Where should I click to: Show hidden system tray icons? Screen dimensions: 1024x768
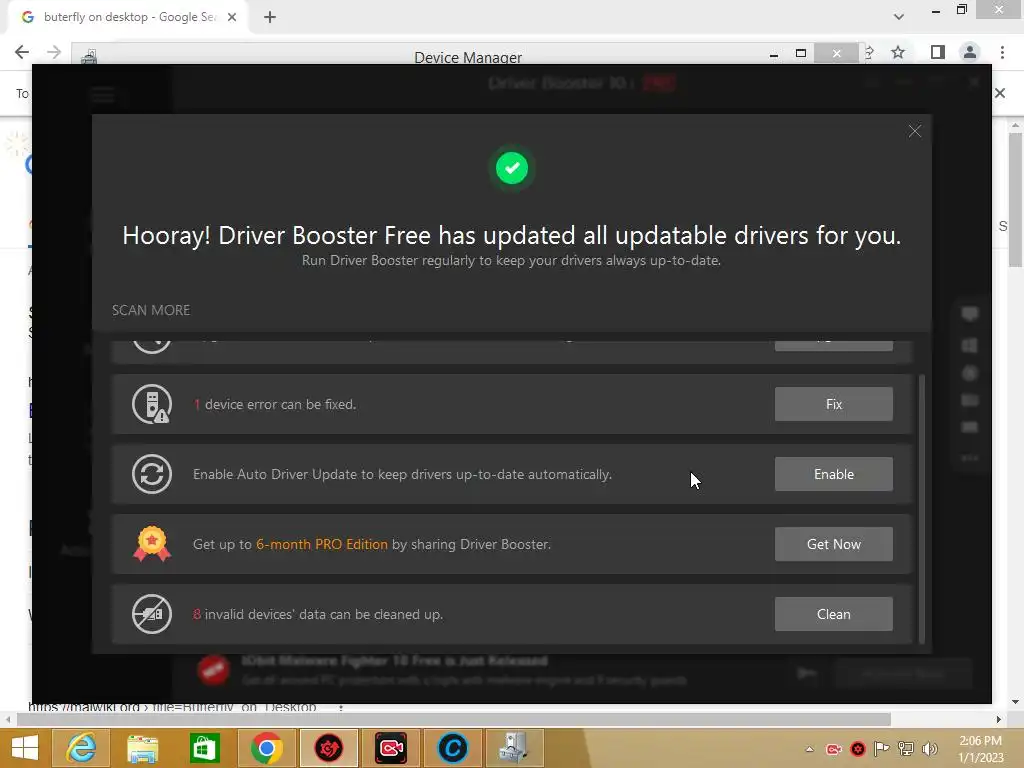click(x=809, y=749)
